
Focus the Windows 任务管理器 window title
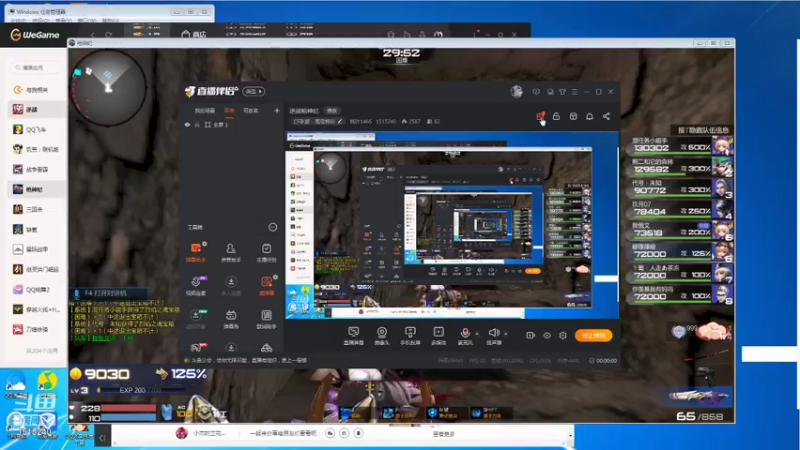[41, 11]
